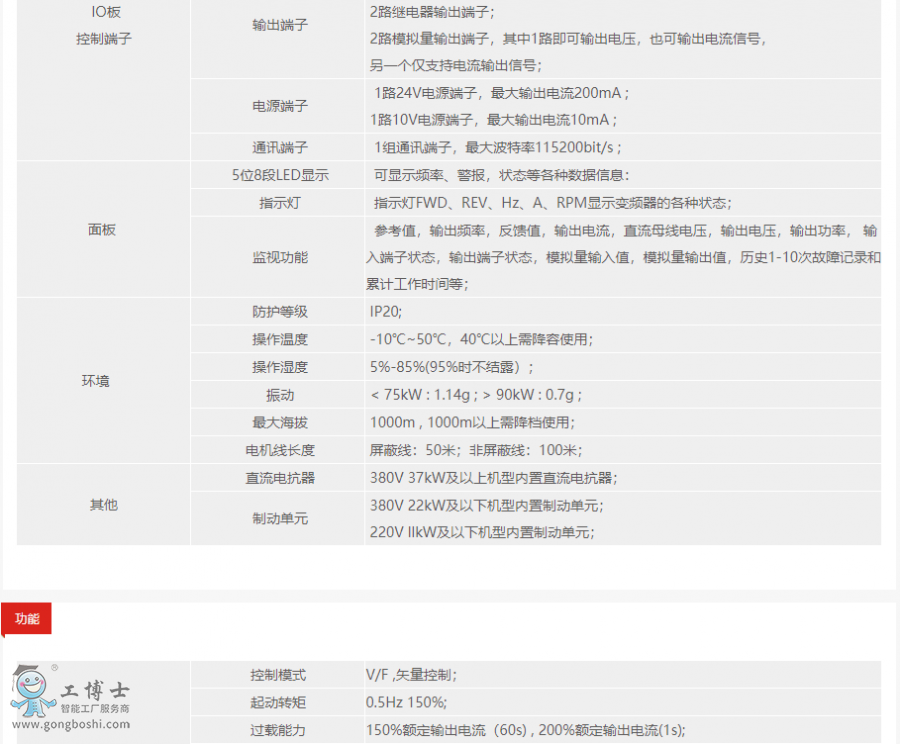Click the IO板 控制端子 category cell
This screenshot has width=900, height=744.
coord(104,26)
